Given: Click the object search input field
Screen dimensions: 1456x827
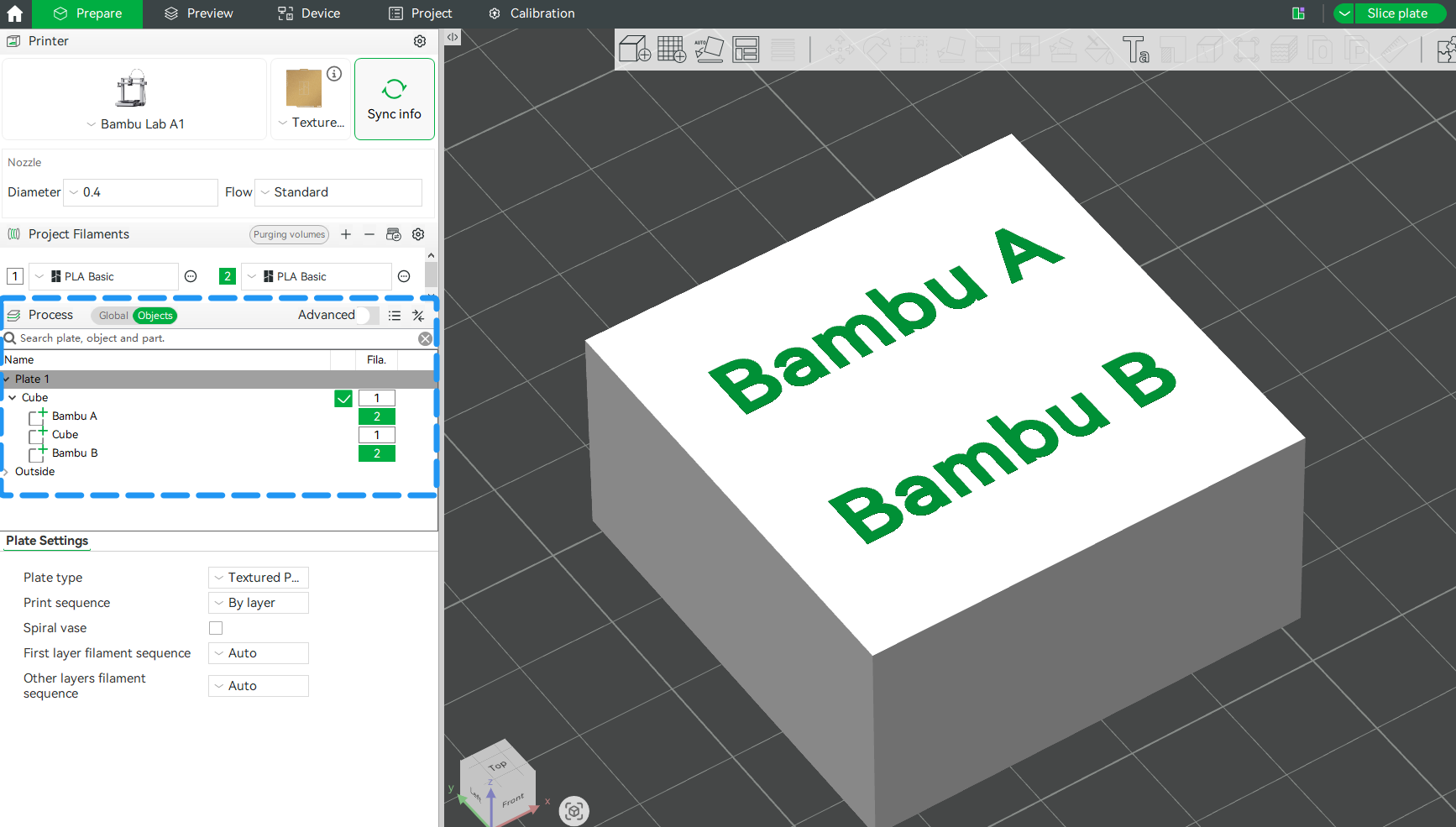Looking at the screenshot, I should [217, 338].
